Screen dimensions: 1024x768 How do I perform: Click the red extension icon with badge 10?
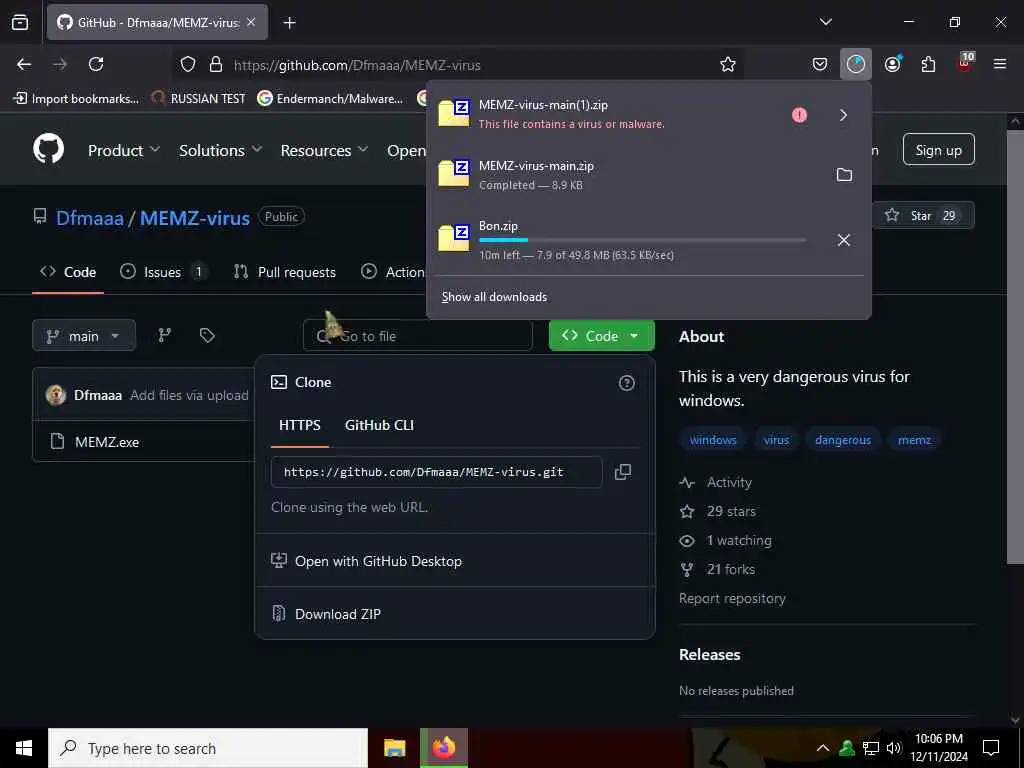(965, 63)
